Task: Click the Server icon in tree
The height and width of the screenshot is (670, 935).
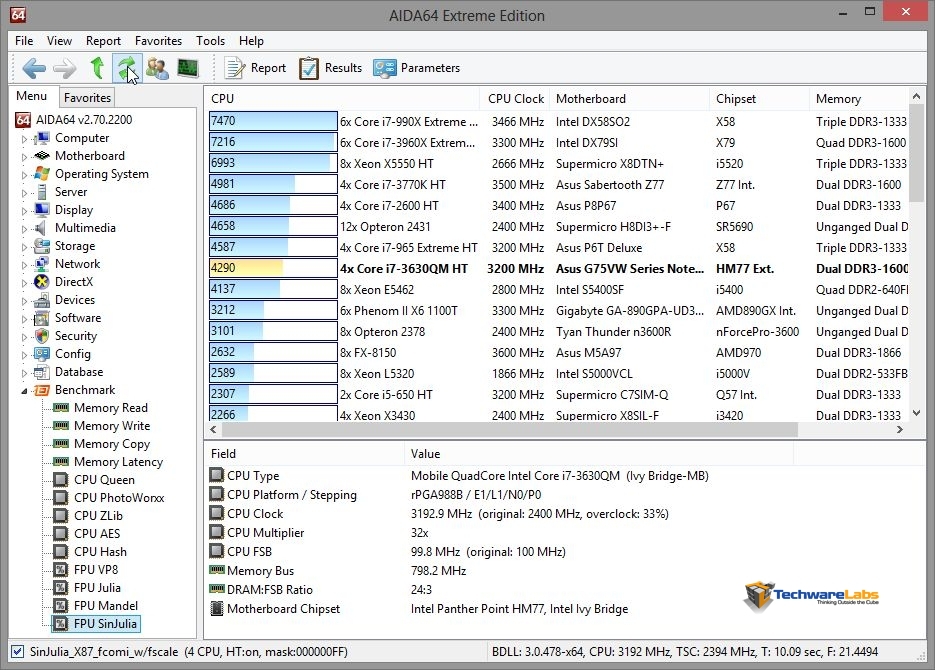Action: click(42, 192)
